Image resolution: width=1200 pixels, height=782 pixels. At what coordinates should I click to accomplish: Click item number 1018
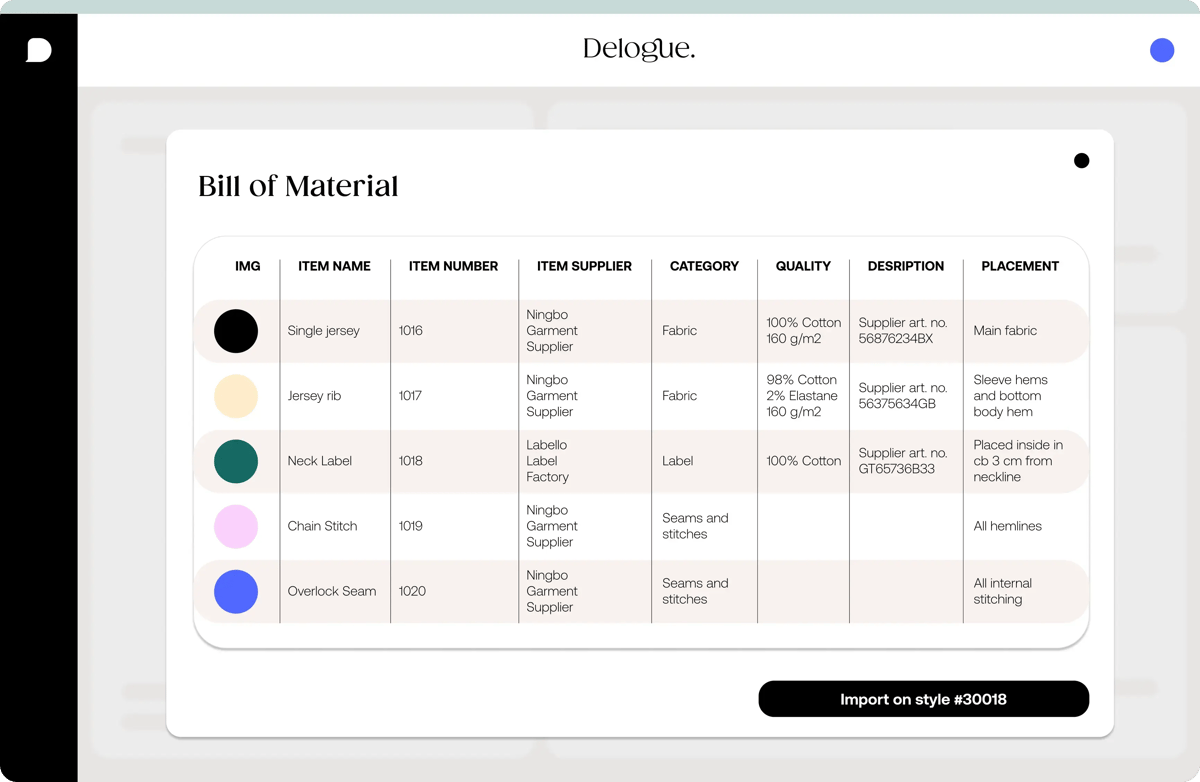tap(411, 461)
